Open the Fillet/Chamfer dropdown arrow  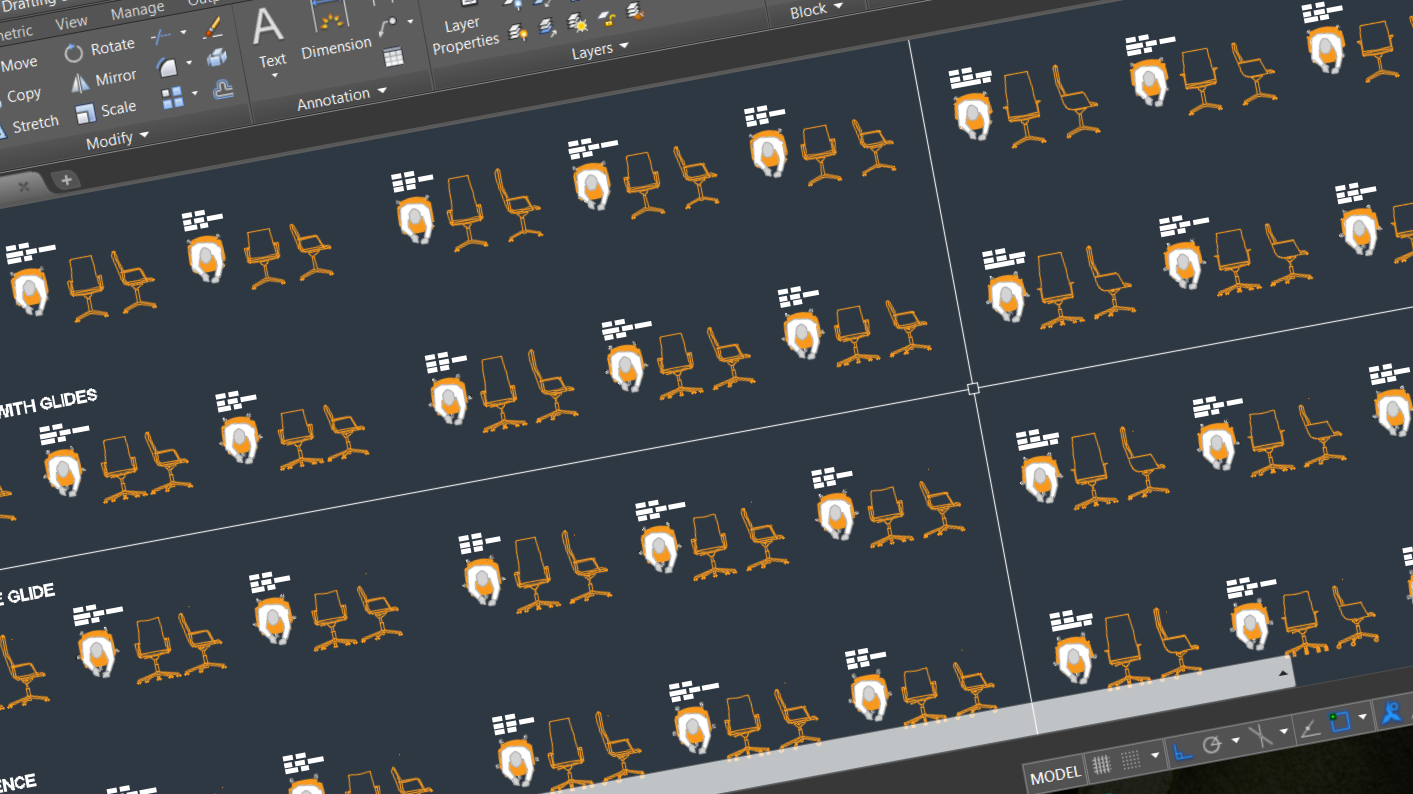[189, 63]
